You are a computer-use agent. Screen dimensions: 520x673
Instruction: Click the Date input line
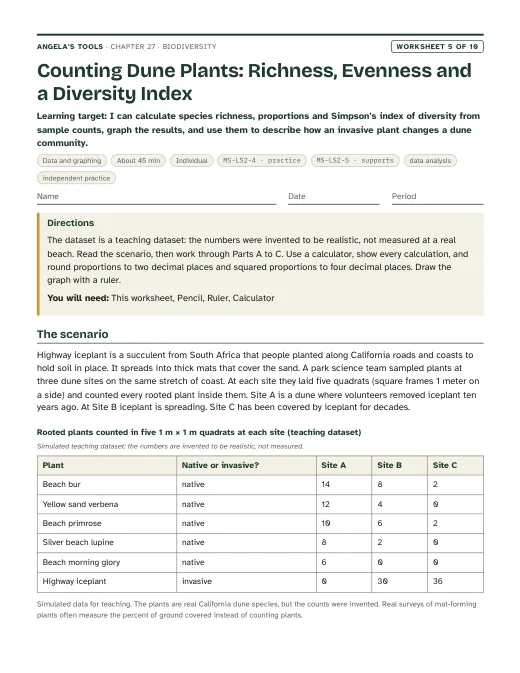pyautogui.click(x=334, y=197)
